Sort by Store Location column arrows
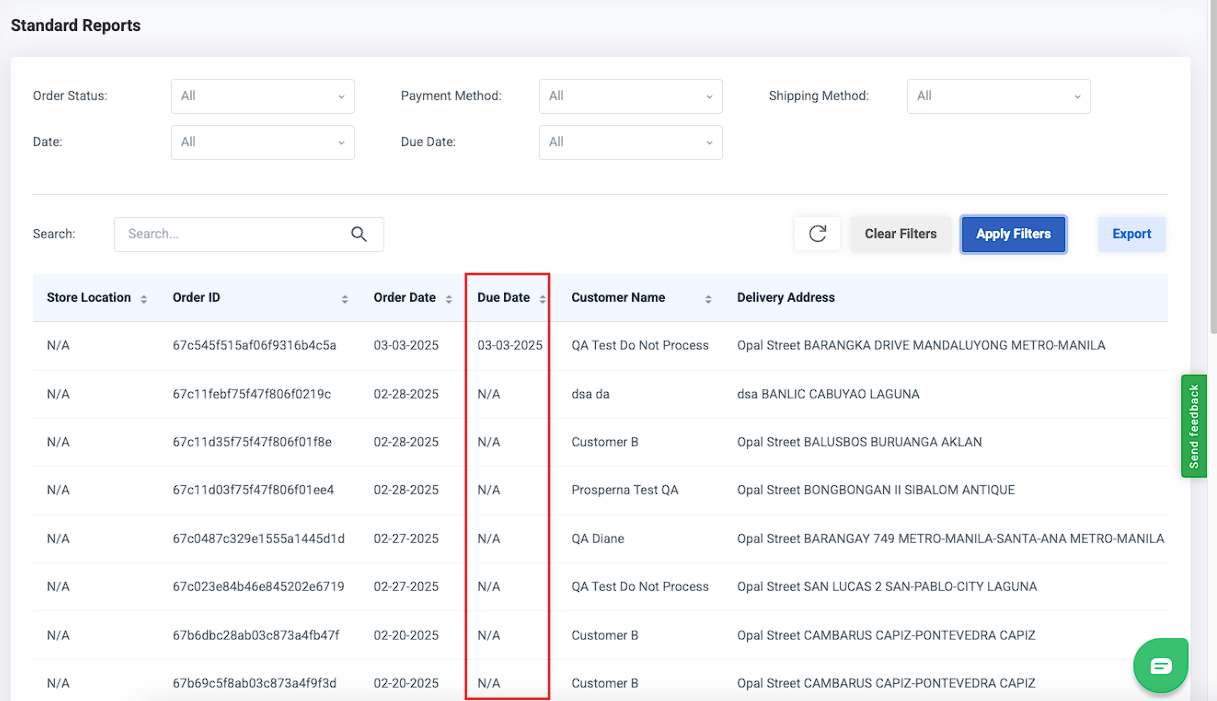Image resolution: width=1217 pixels, height=701 pixels. point(144,299)
